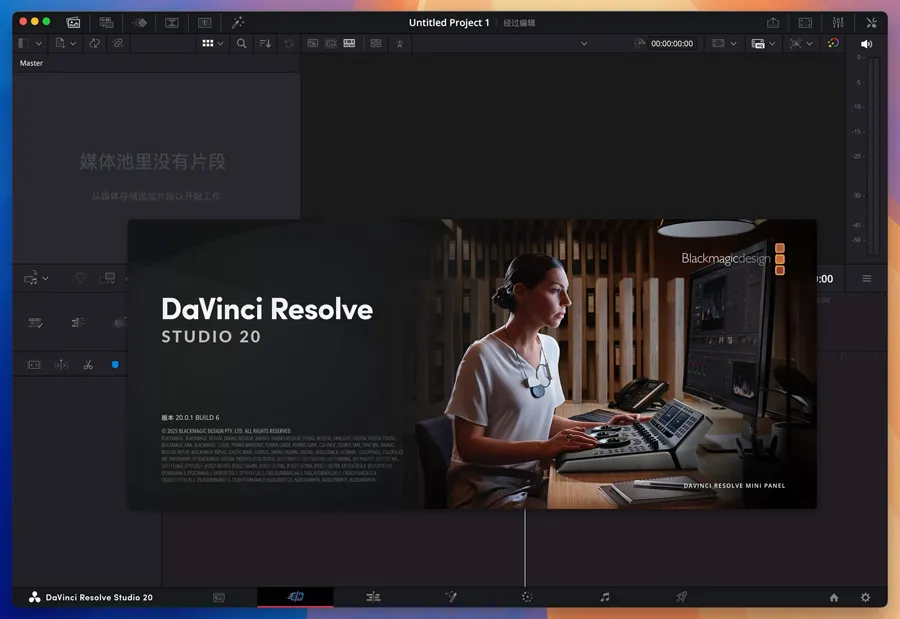
Task: Switch to the Edit page tab
Action: click(x=373, y=597)
